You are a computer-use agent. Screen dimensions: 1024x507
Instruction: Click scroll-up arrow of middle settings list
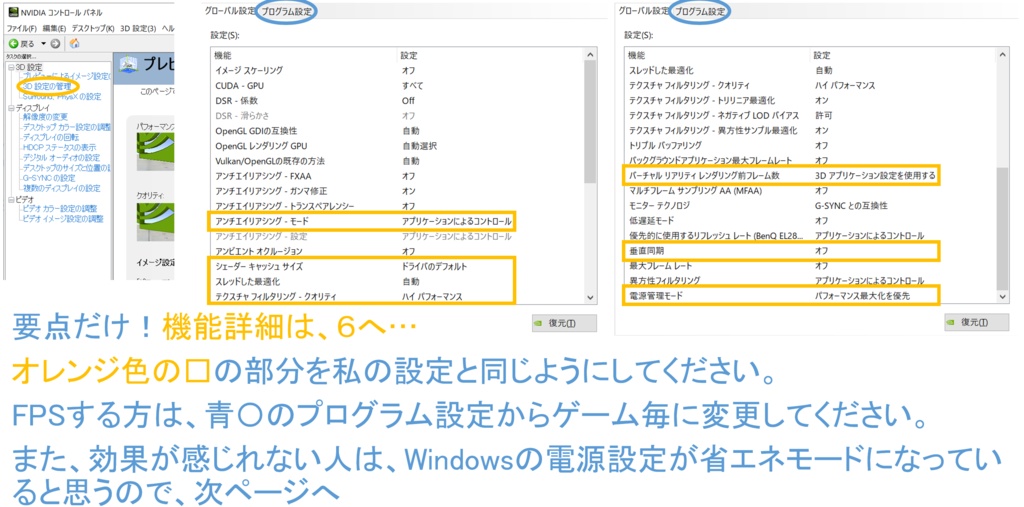[590, 55]
